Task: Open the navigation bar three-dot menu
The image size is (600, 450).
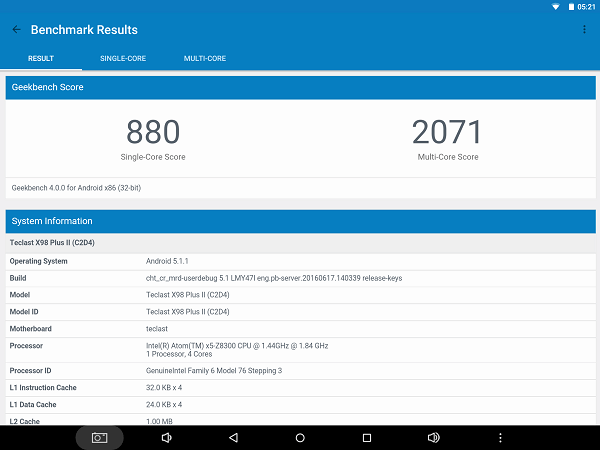Action: 500,437
